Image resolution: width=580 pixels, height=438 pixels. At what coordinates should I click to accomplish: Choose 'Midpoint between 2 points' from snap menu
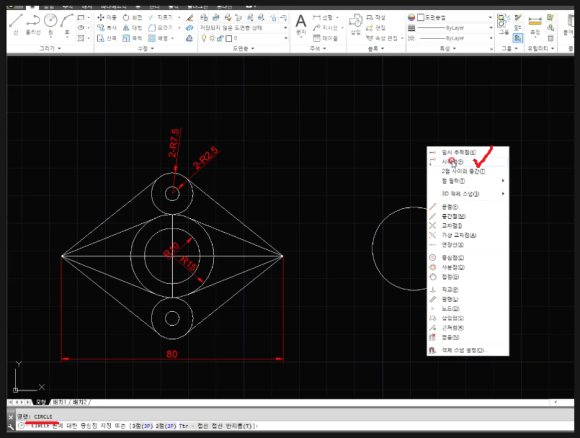(463, 171)
